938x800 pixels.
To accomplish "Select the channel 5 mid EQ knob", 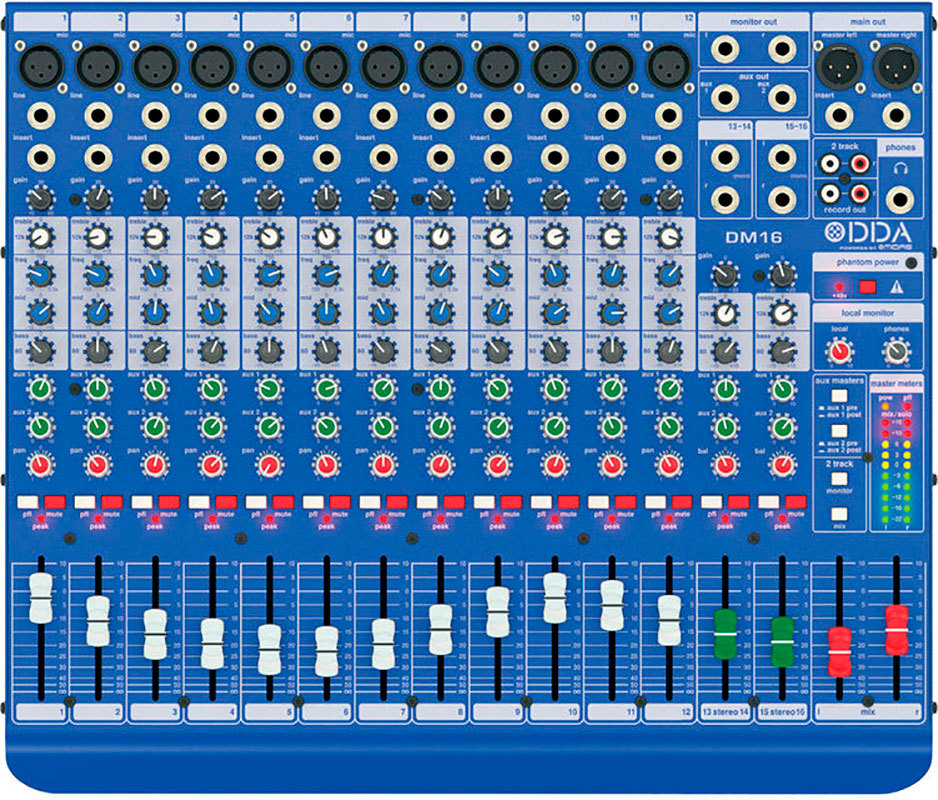I will (x=268, y=312).
